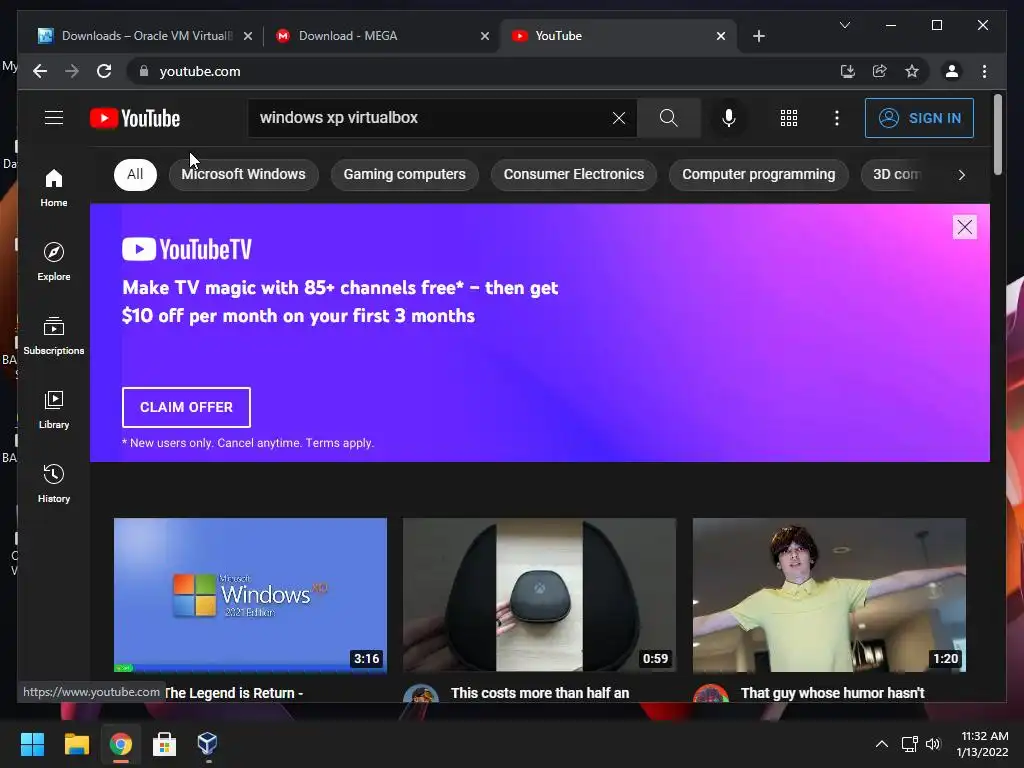The height and width of the screenshot is (768, 1024).
Task: Select the All filter chip
Action: point(135,174)
